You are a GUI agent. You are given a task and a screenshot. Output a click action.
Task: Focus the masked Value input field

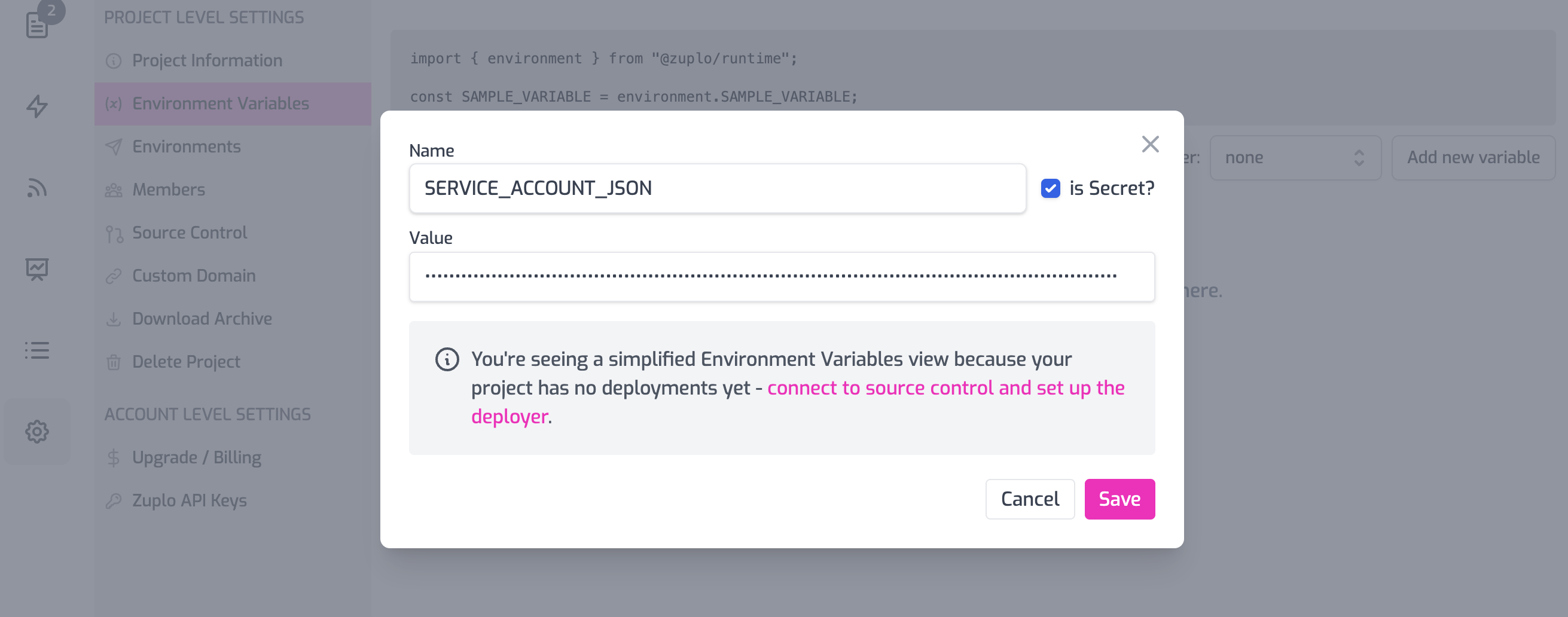(x=781, y=277)
